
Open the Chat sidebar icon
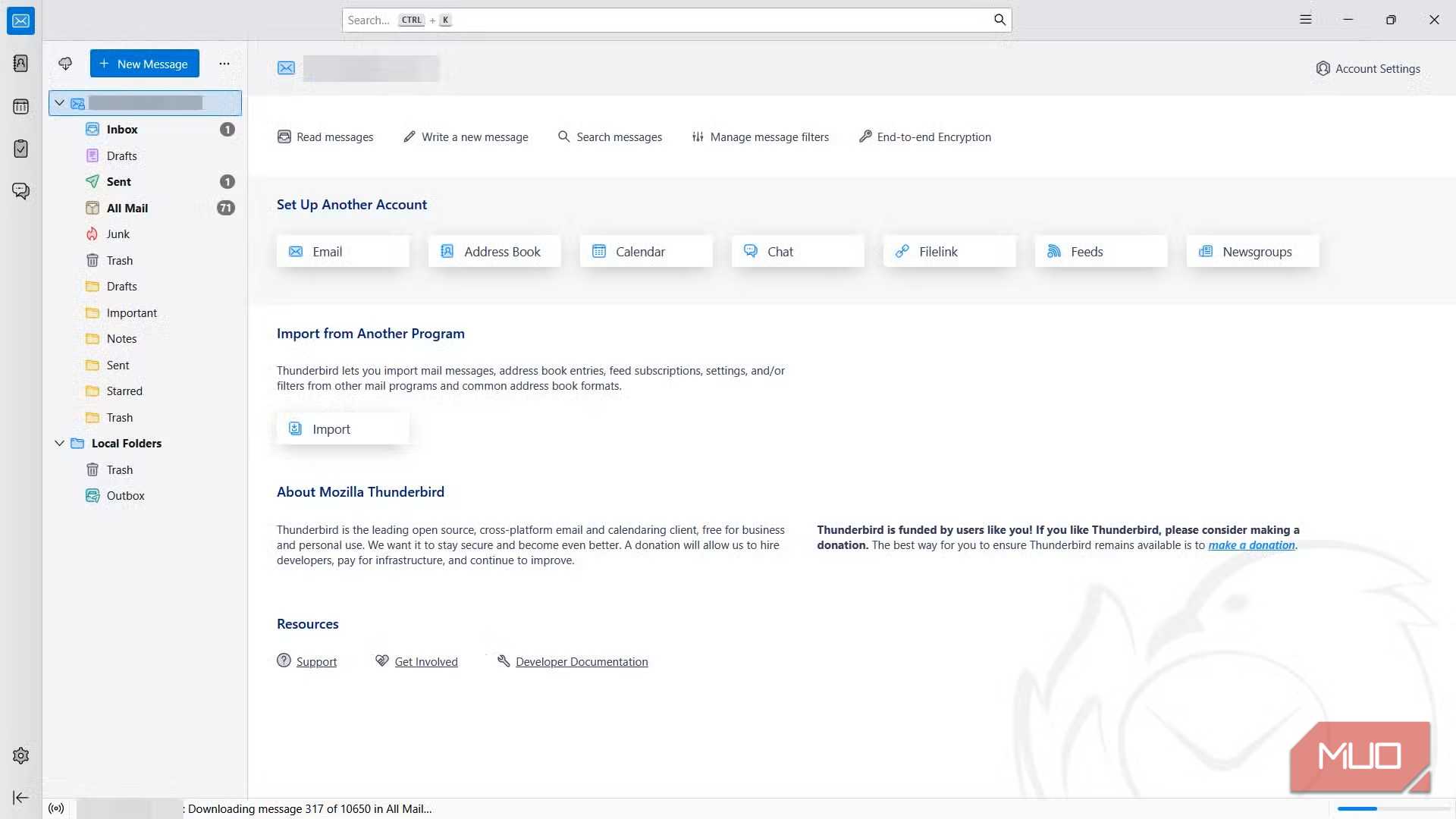[x=20, y=190]
